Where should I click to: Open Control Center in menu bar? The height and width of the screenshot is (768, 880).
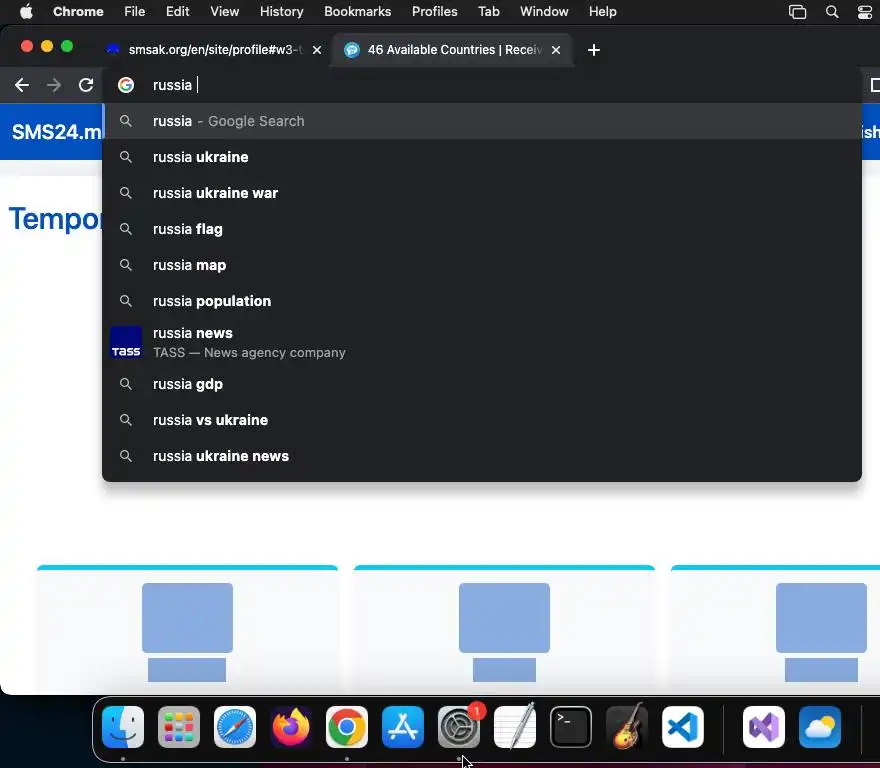tap(865, 12)
